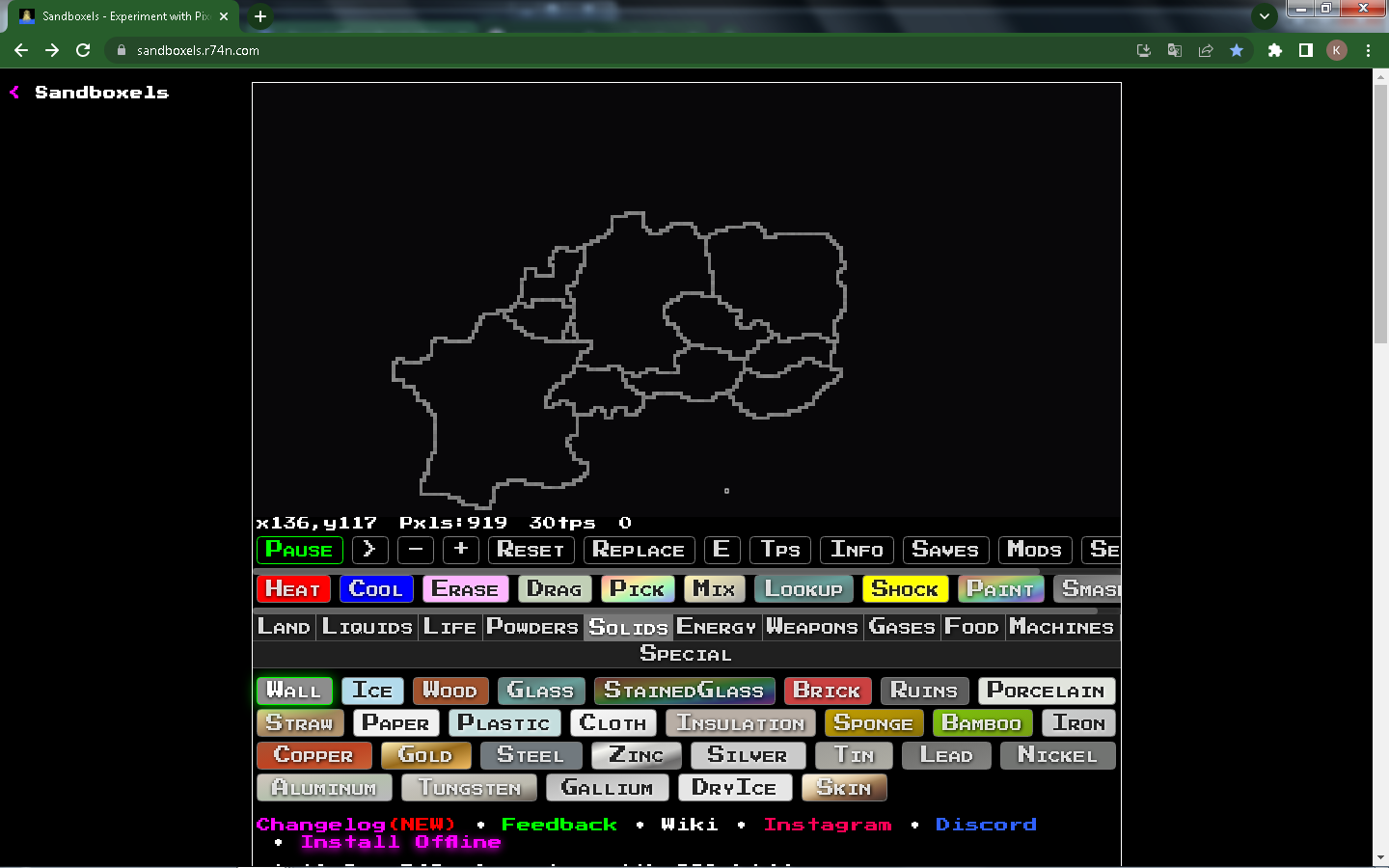Close the Sandboxels browser tab

(224, 16)
